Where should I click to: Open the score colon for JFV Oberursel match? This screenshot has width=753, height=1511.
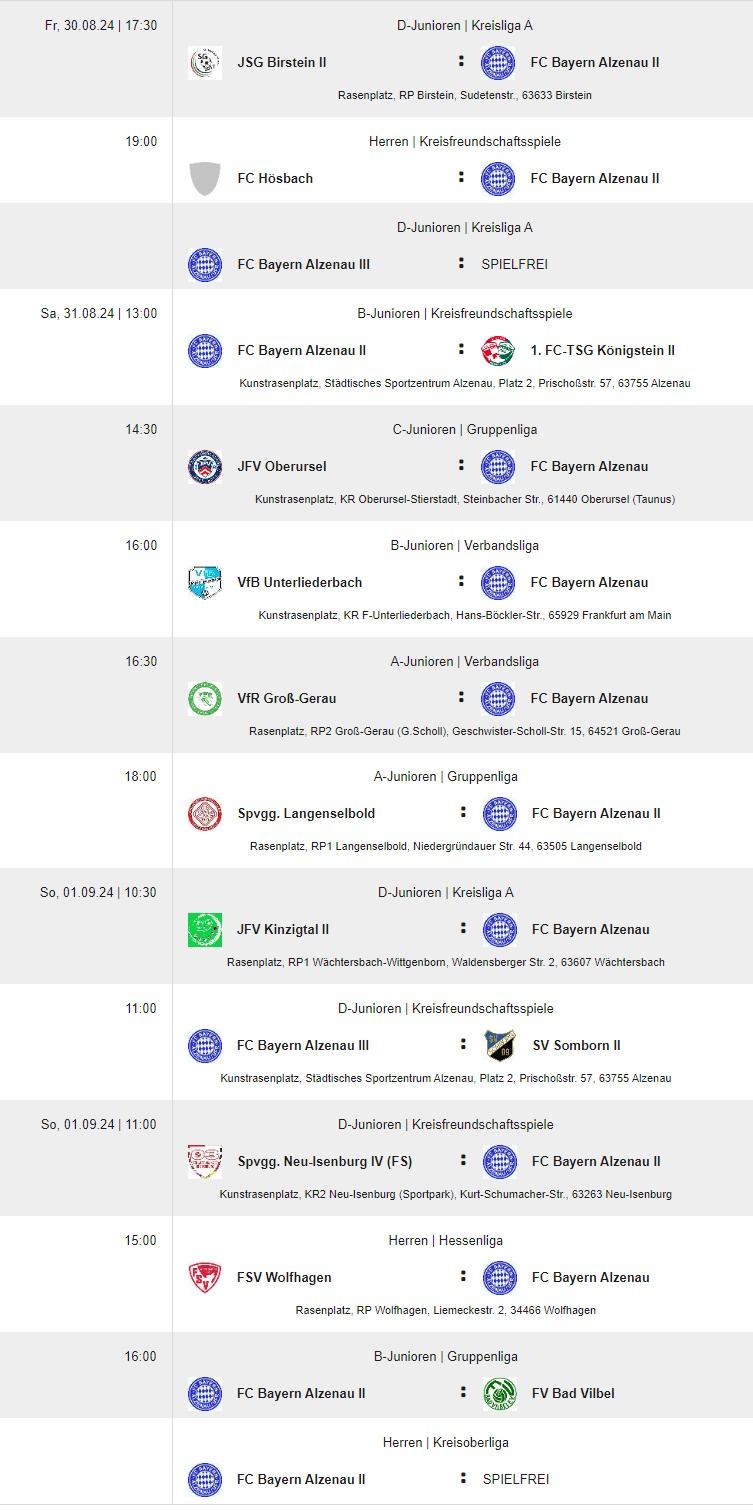click(x=461, y=466)
